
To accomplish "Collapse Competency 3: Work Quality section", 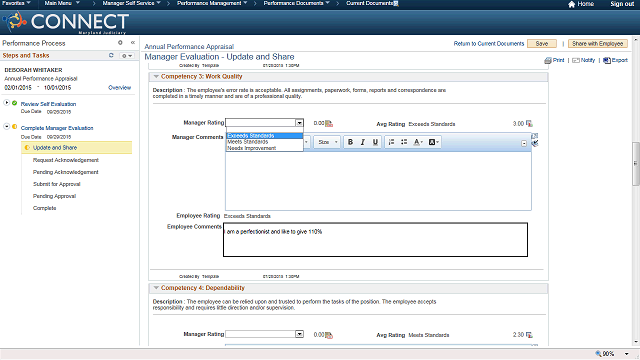I will (156, 76).
